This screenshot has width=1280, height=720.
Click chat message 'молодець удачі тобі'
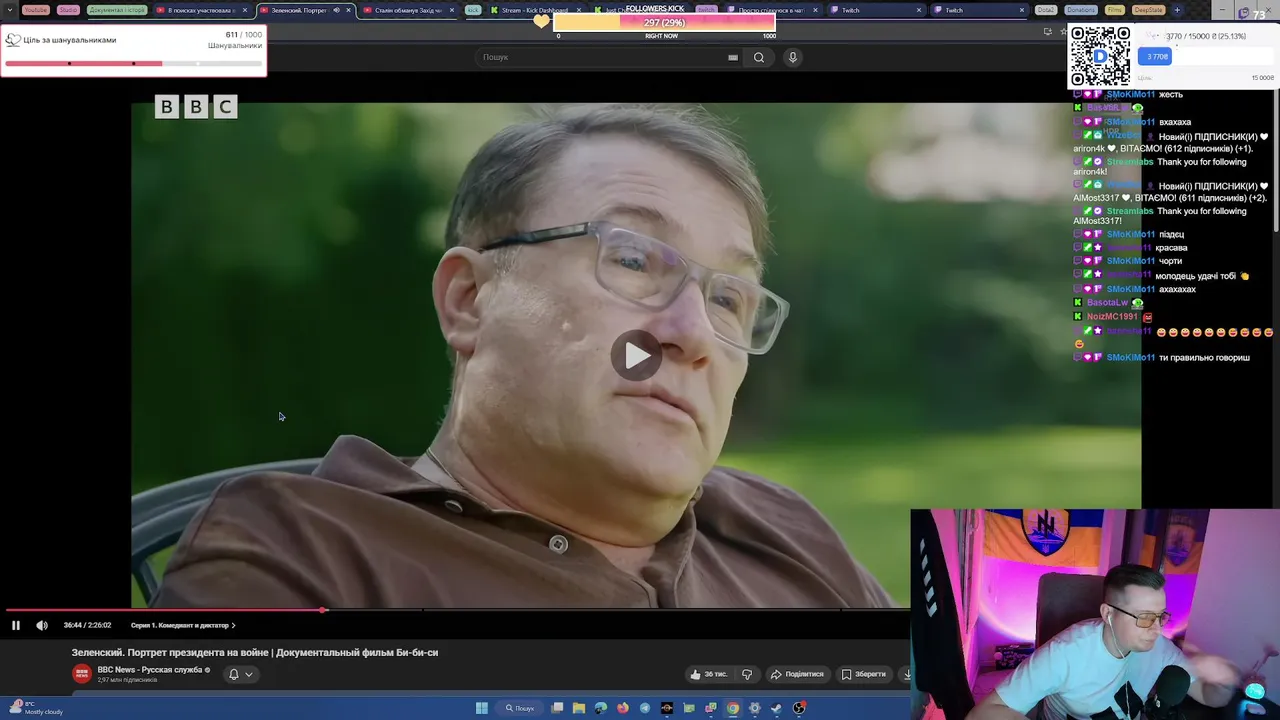1196,276
